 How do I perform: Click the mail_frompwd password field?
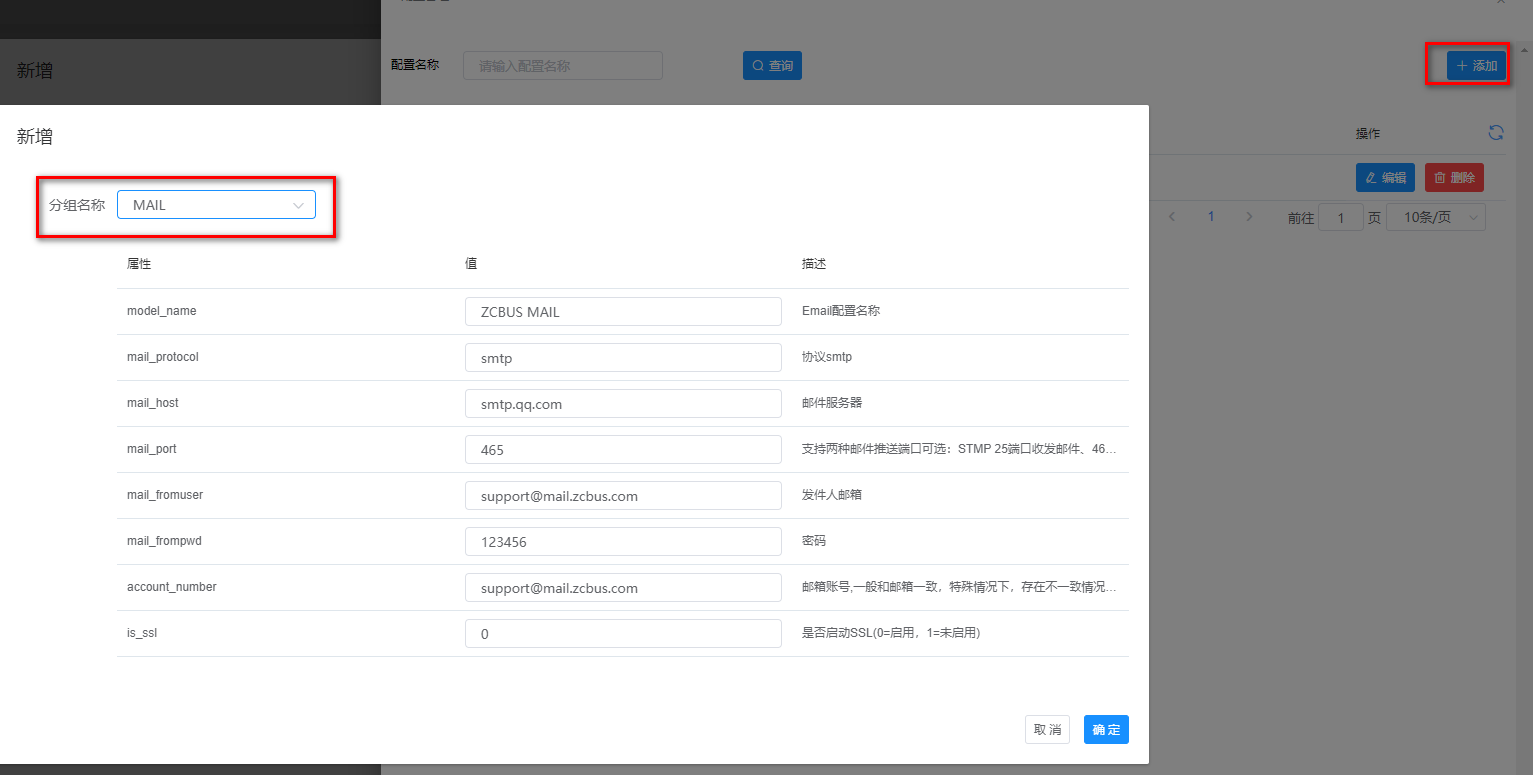pyautogui.click(x=622, y=541)
